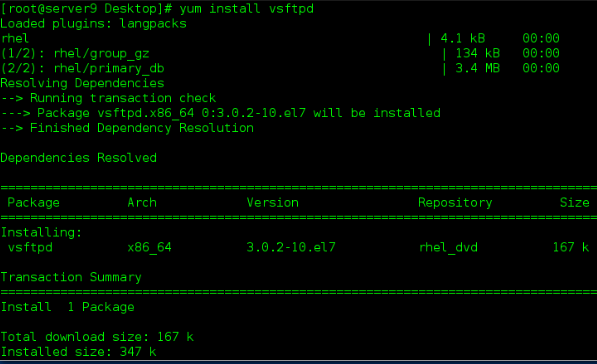This screenshot has height=364, width=597.
Task: Select the '134 kB' size value
Action: 477,53
